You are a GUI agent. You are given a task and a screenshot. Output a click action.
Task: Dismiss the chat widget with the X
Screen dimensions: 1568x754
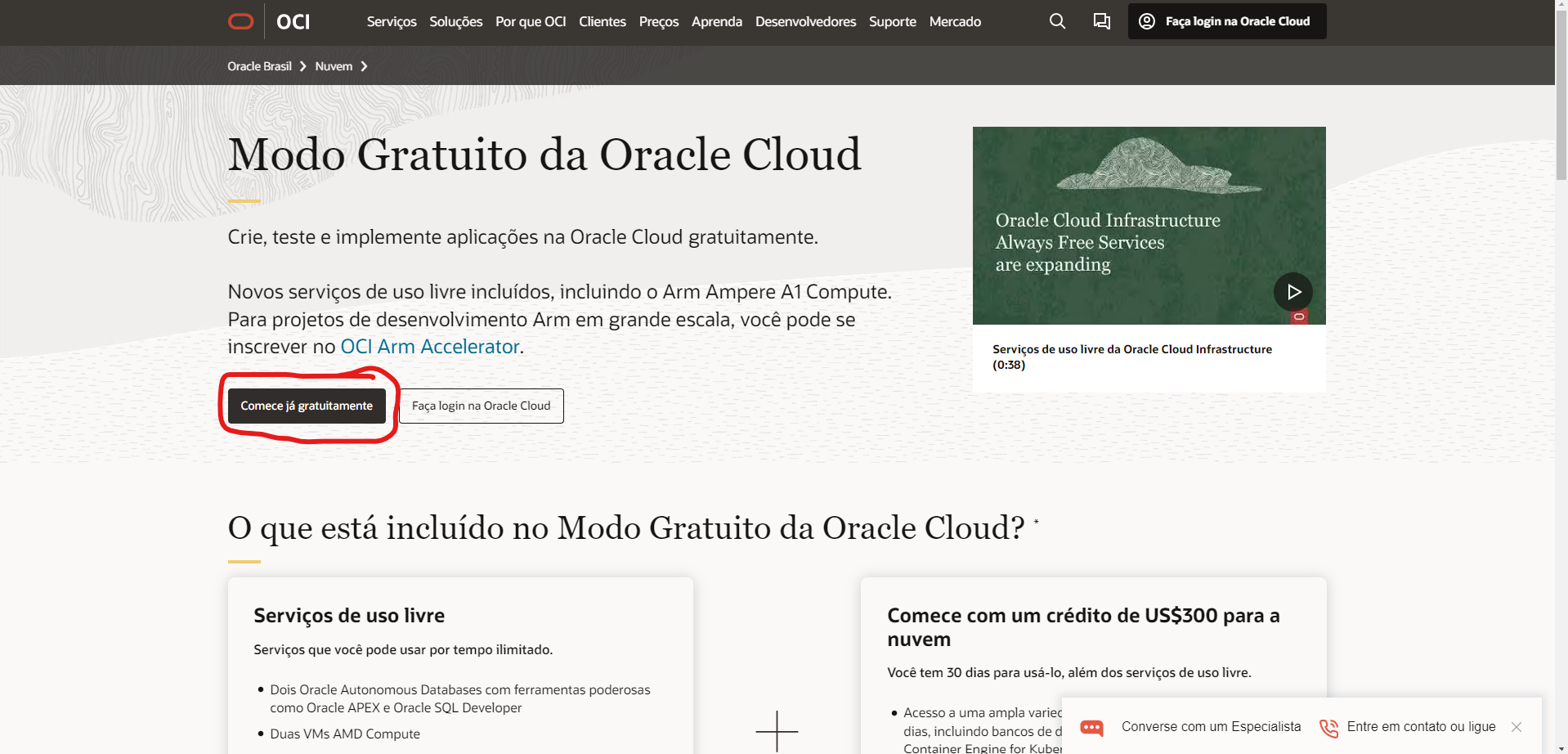(x=1516, y=726)
